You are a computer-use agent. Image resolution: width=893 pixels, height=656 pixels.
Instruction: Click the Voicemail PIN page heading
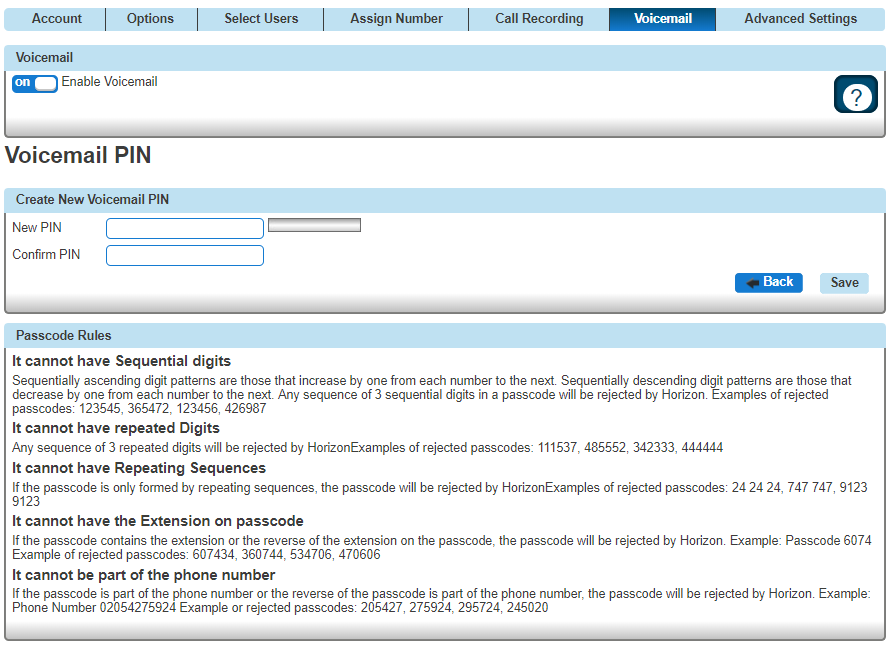(78, 155)
